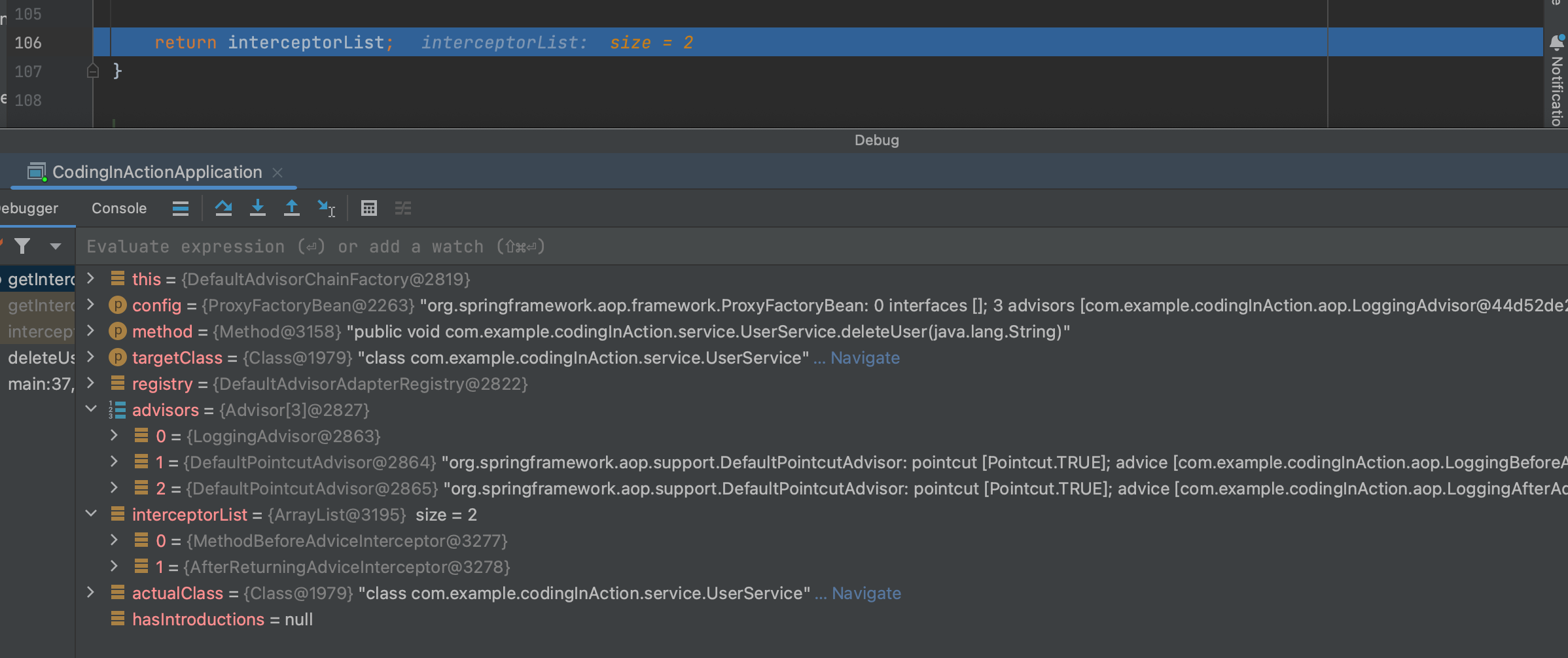Collapse the advisors array node

point(91,409)
